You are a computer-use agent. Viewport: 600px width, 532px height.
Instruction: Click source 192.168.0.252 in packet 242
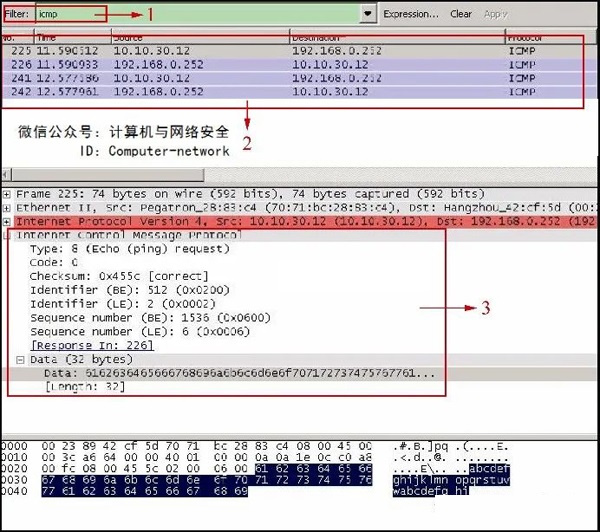[159, 92]
